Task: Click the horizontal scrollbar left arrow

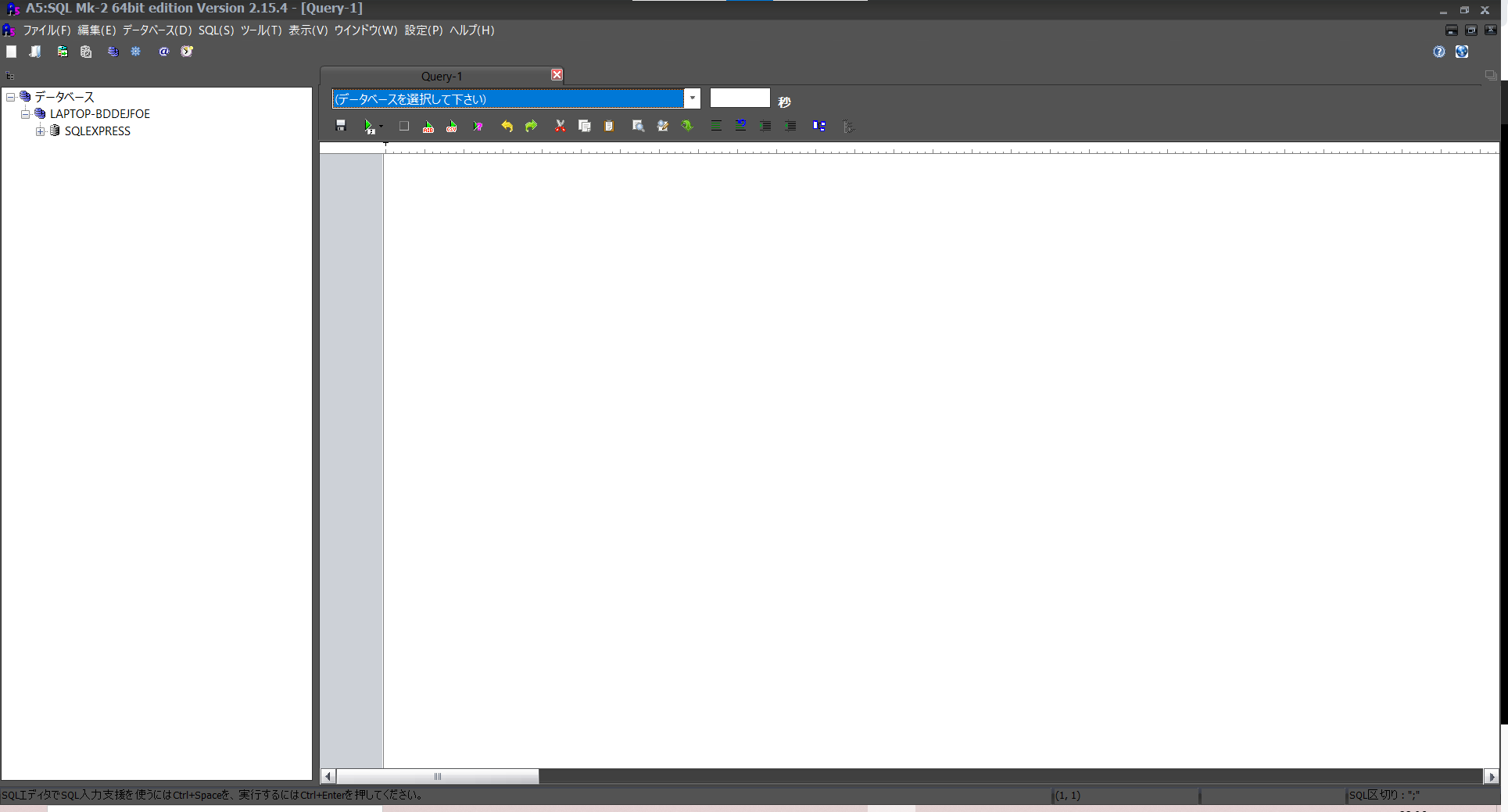Action: pos(328,776)
